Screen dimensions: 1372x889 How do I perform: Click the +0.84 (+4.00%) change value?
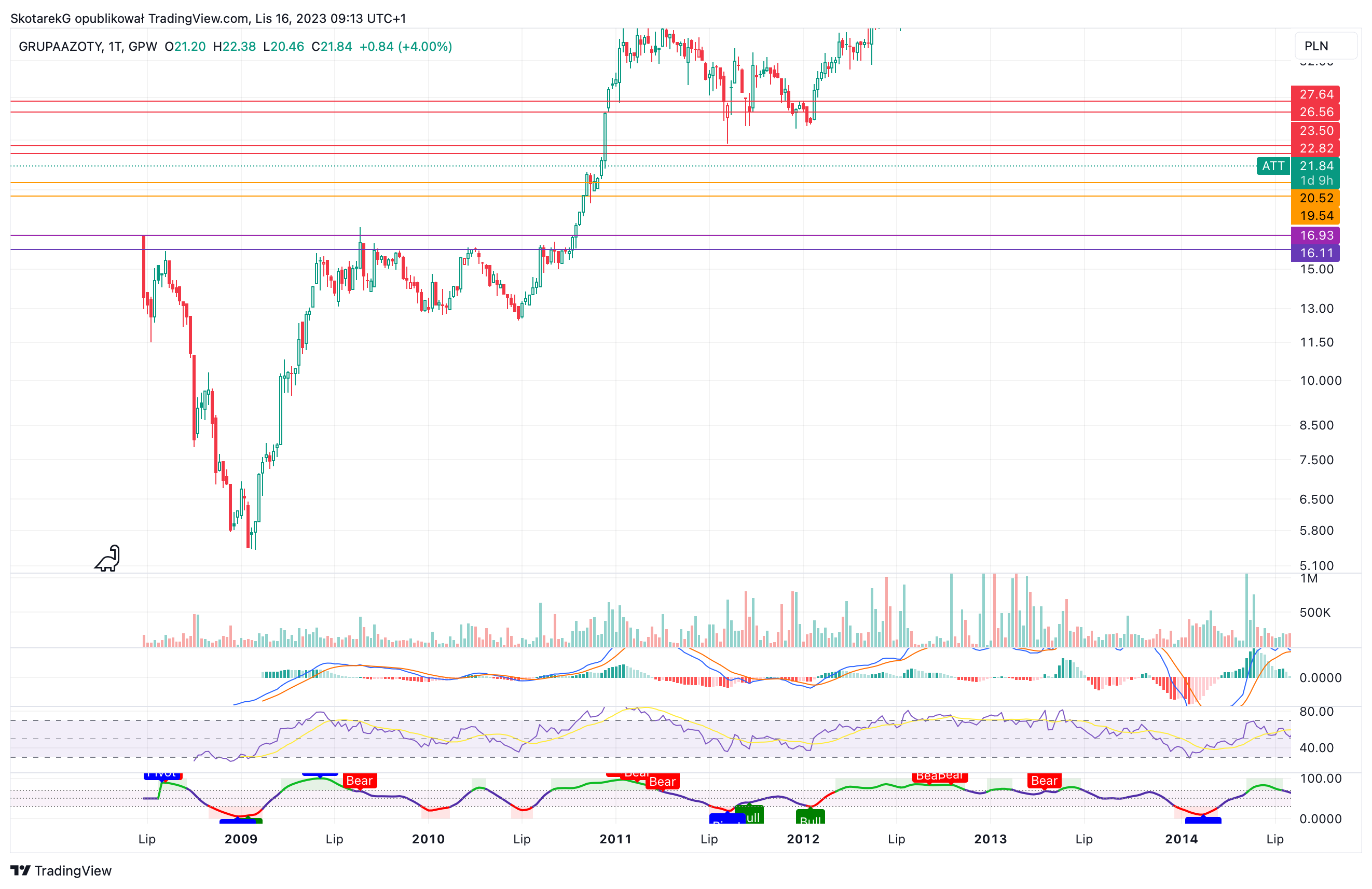coord(406,47)
